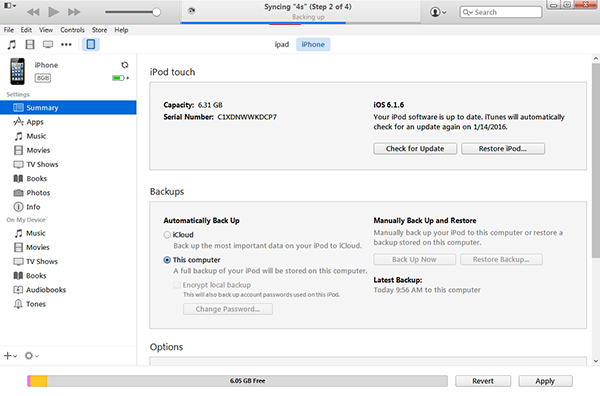Open the gear actions dropdown in sidebar

pos(31,356)
